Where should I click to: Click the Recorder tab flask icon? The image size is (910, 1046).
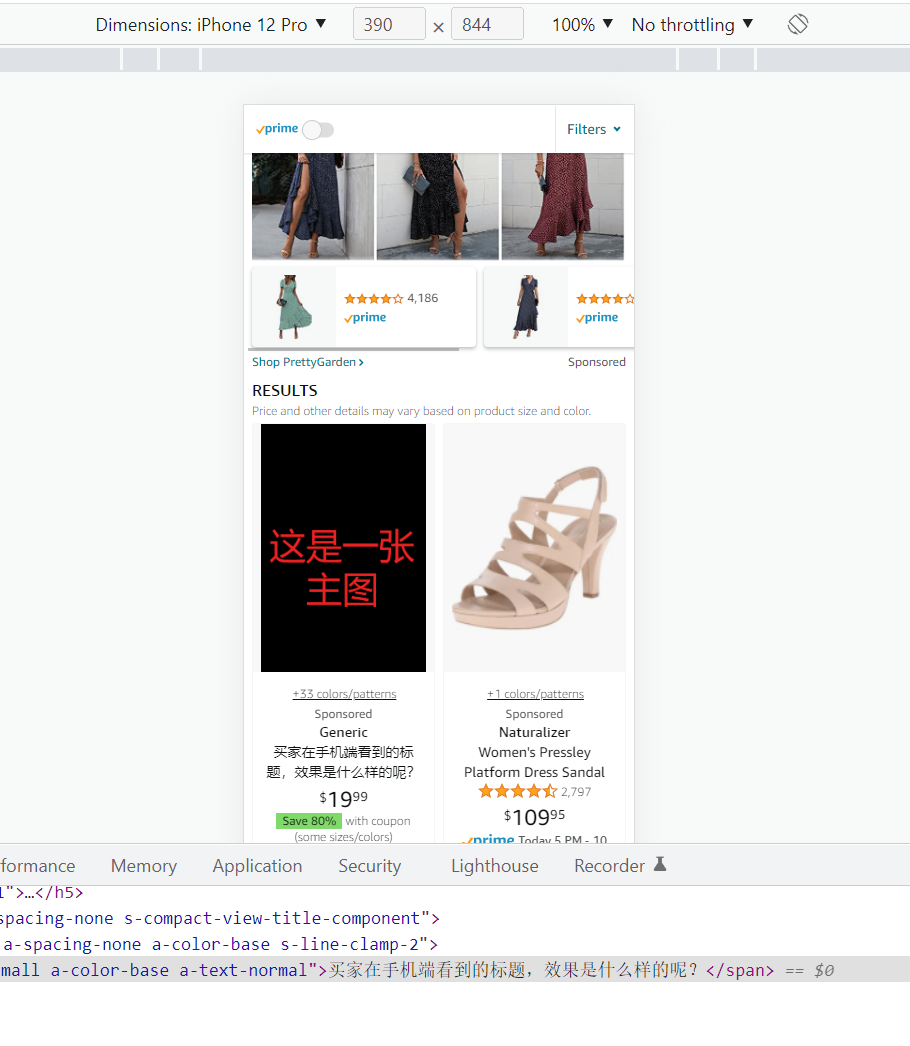coord(660,864)
